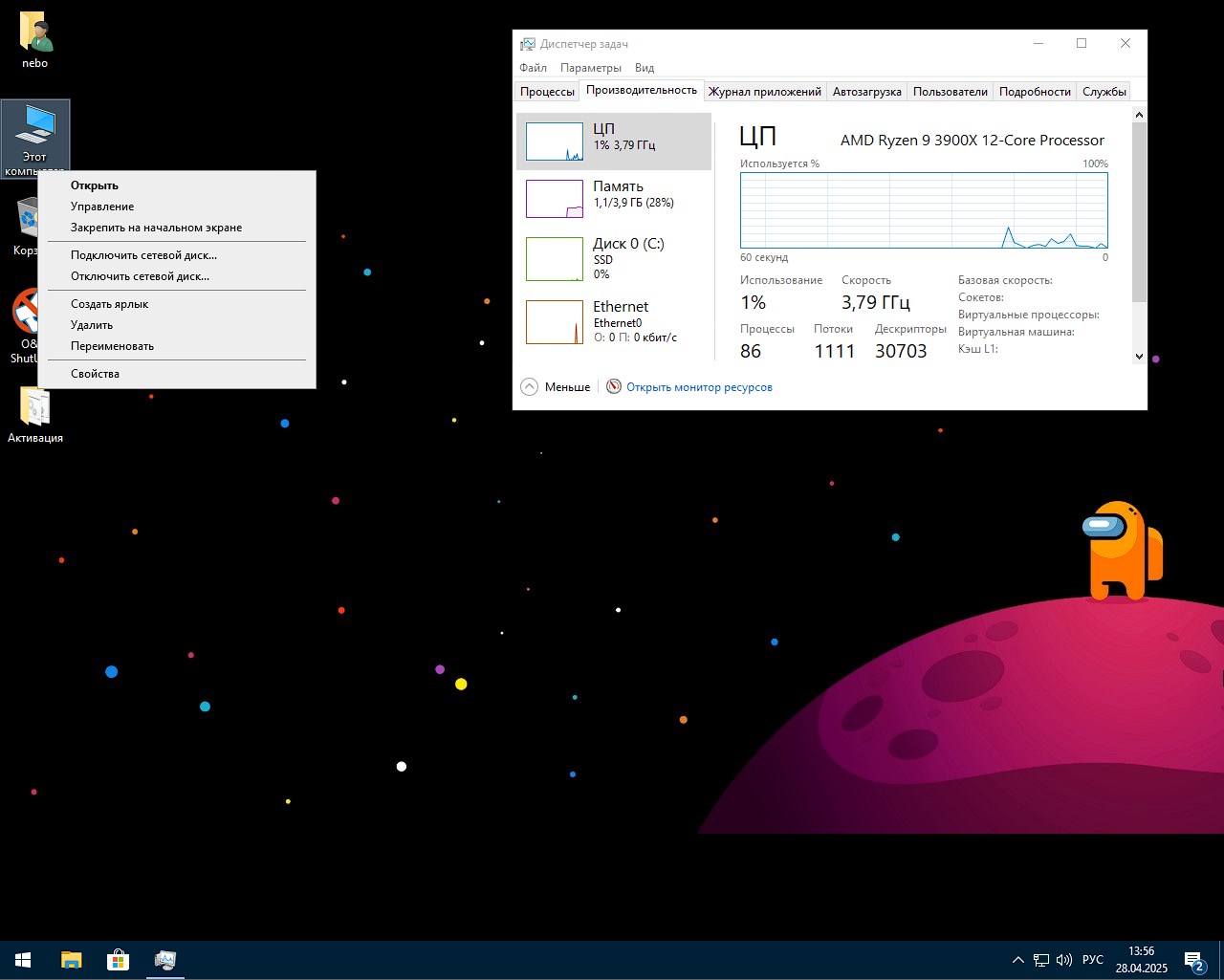The width and height of the screenshot is (1224, 980).
Task: Open Открыть монитор ресурсов link
Action: (699, 386)
